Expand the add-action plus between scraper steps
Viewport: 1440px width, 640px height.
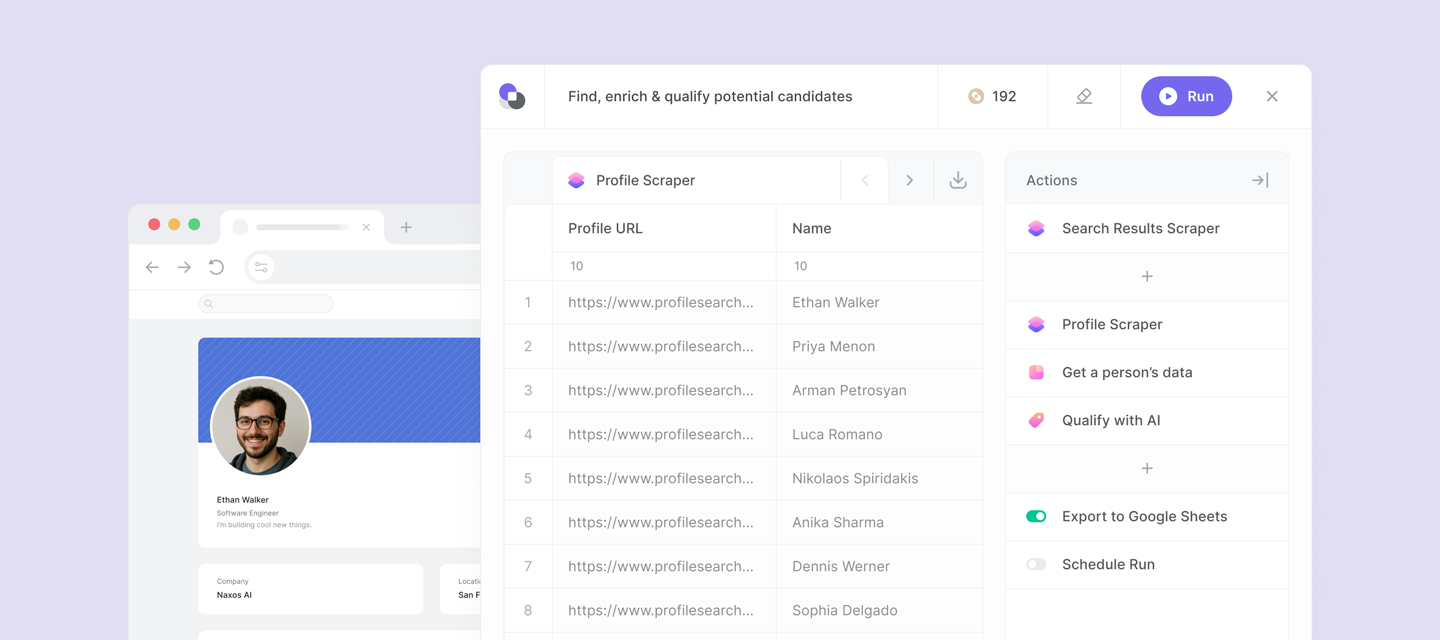[x=1146, y=276]
